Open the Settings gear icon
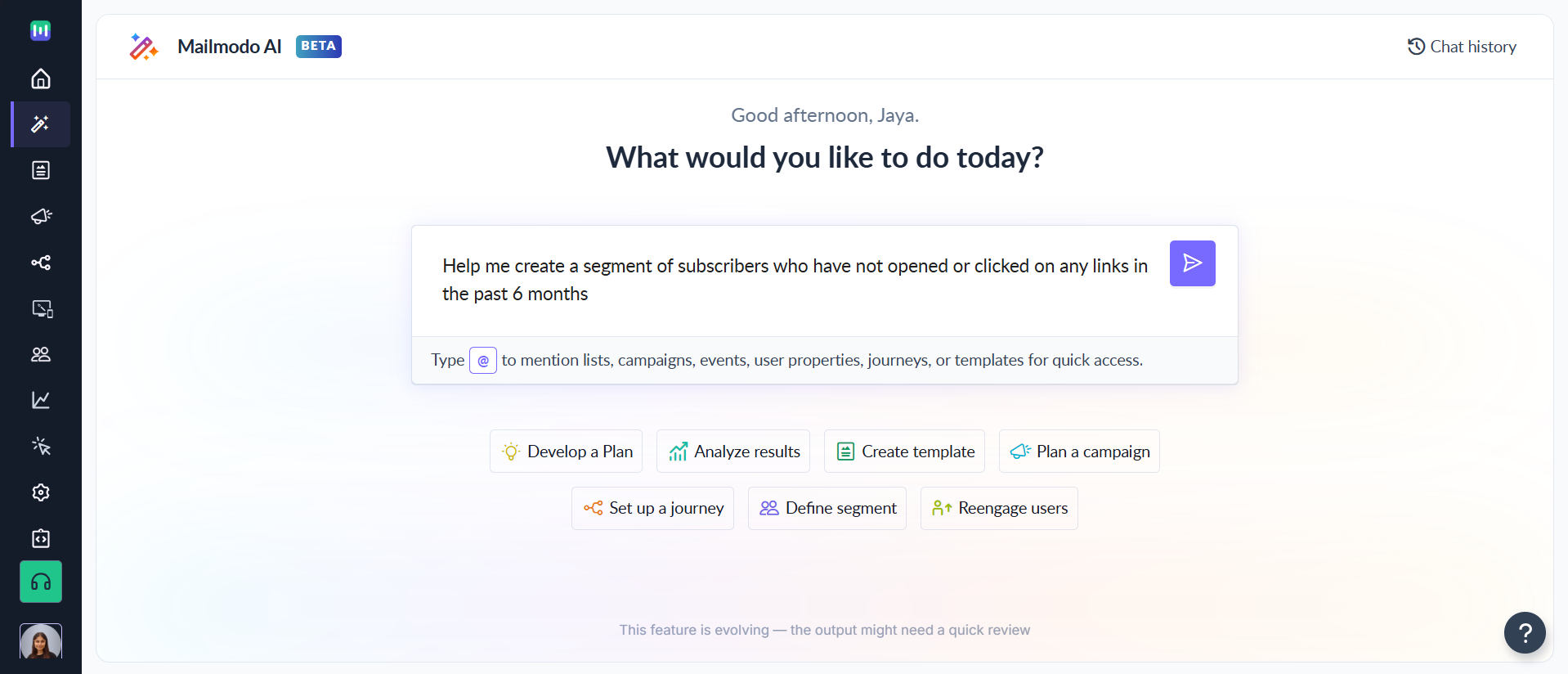Viewport: 1568px width, 674px height. [x=41, y=492]
